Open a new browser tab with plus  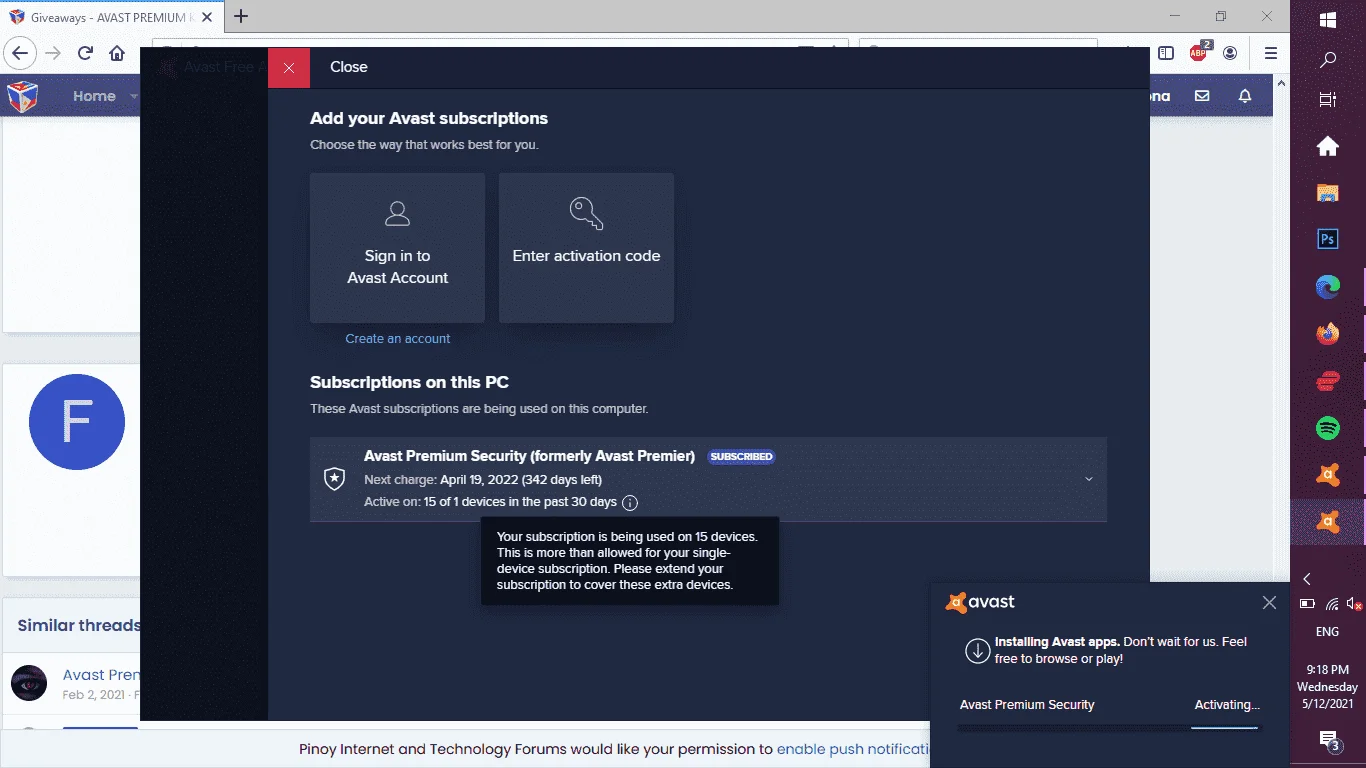tap(241, 16)
